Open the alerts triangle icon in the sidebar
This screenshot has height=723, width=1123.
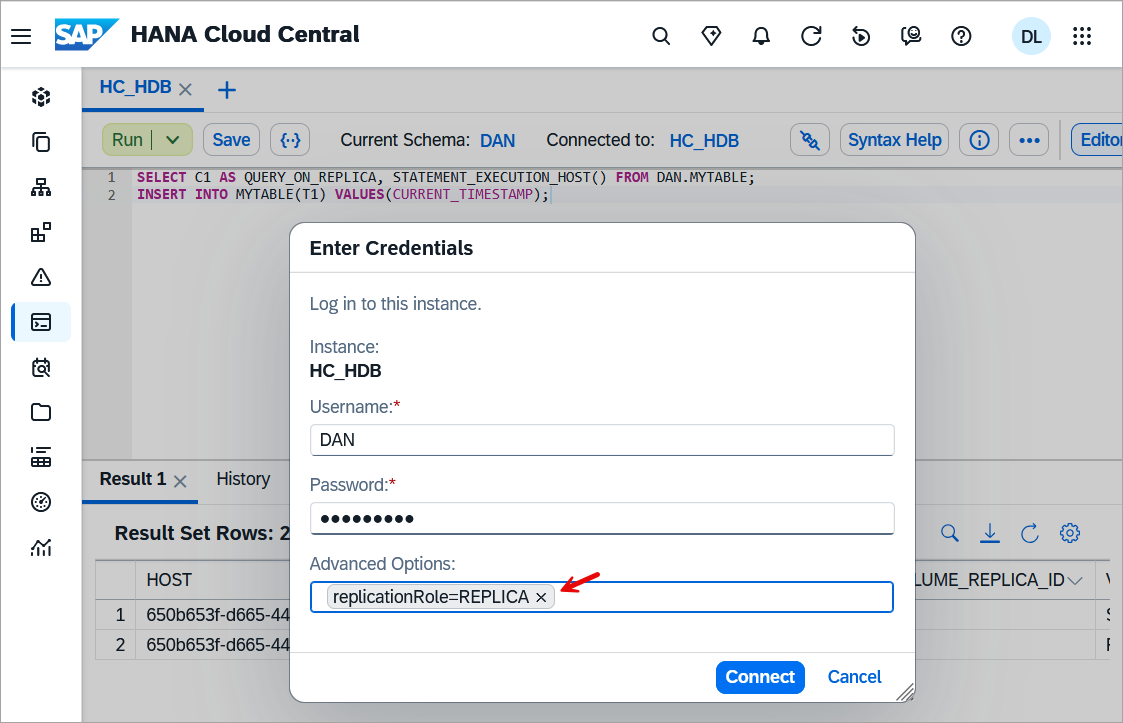tap(41, 277)
